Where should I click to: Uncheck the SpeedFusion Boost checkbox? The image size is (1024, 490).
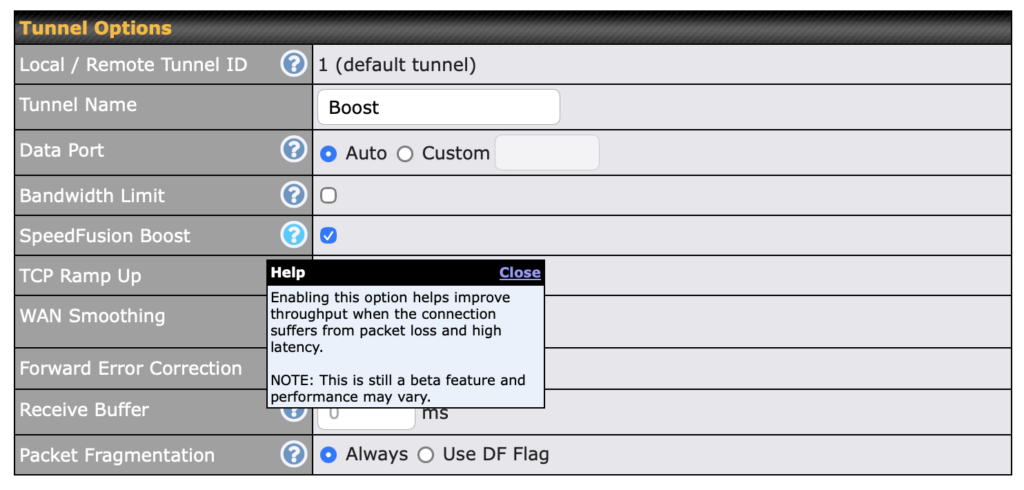(328, 236)
